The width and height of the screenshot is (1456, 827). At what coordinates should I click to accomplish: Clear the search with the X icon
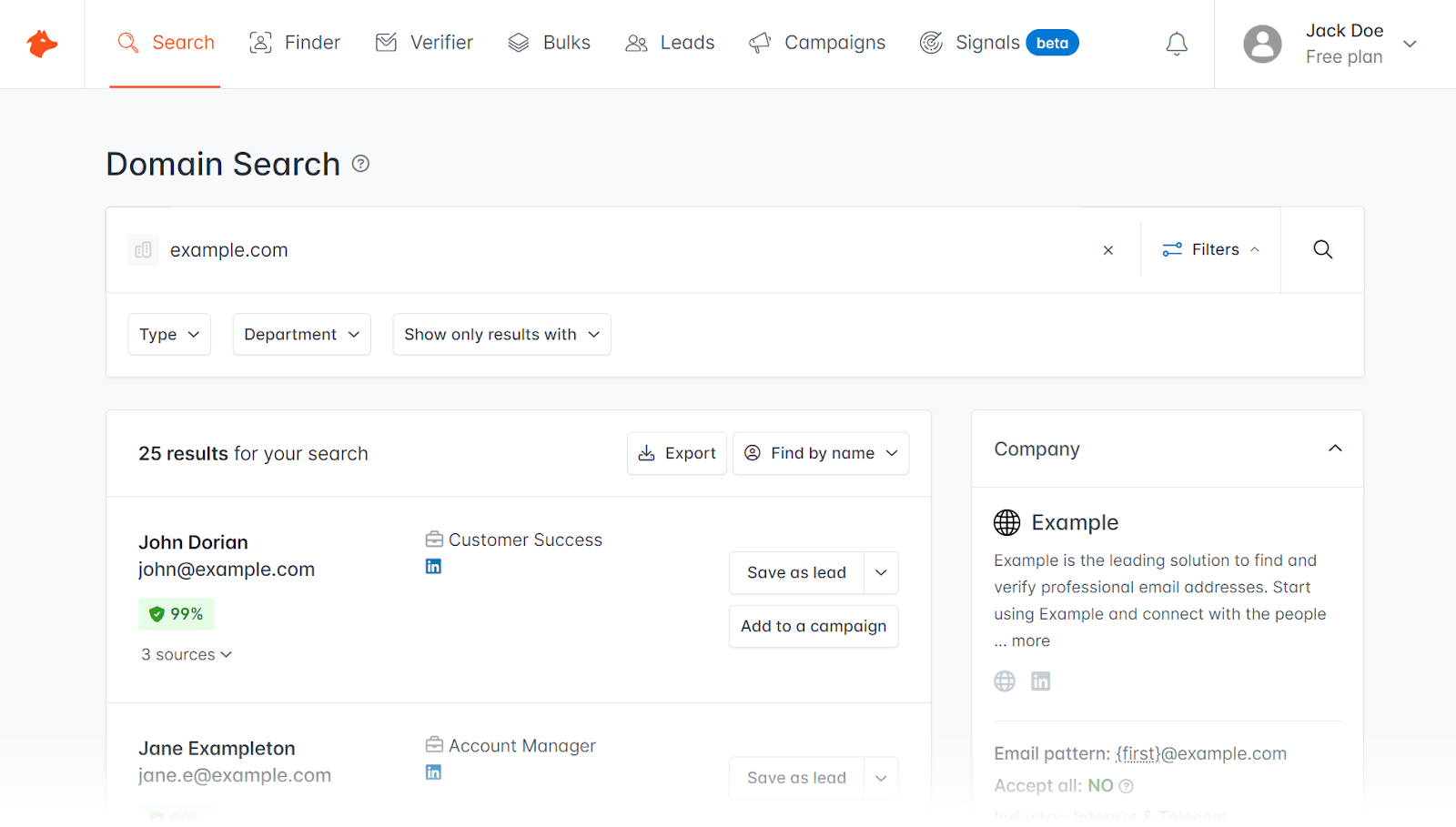click(x=1107, y=249)
